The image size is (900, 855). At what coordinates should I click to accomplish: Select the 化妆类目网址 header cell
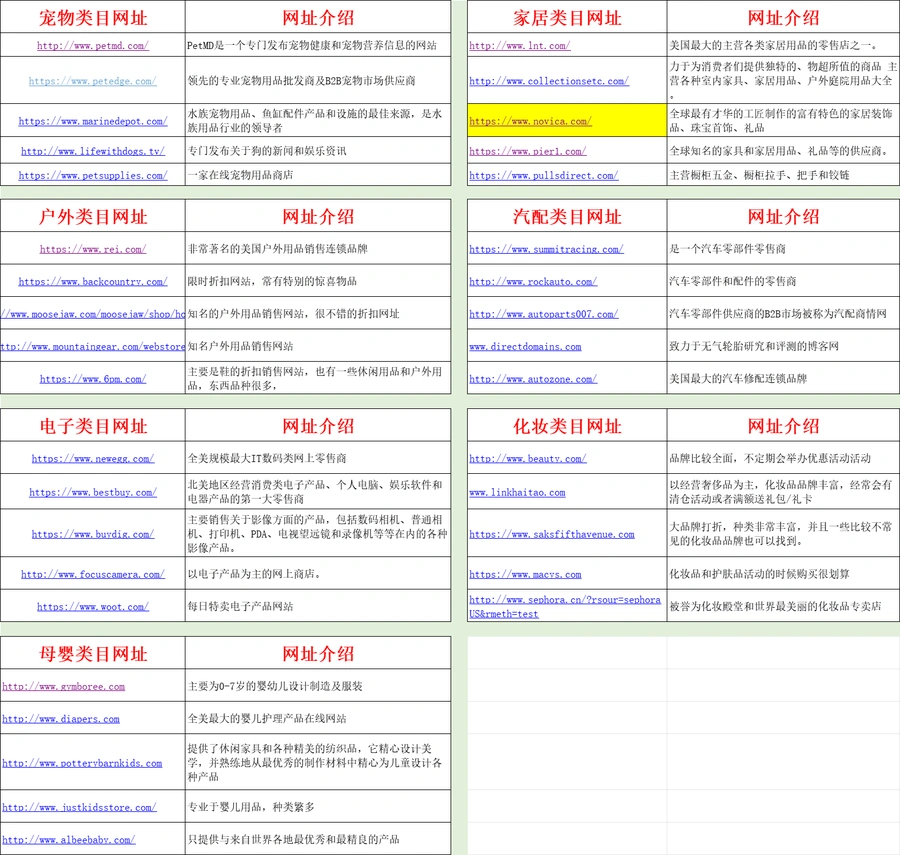point(567,426)
